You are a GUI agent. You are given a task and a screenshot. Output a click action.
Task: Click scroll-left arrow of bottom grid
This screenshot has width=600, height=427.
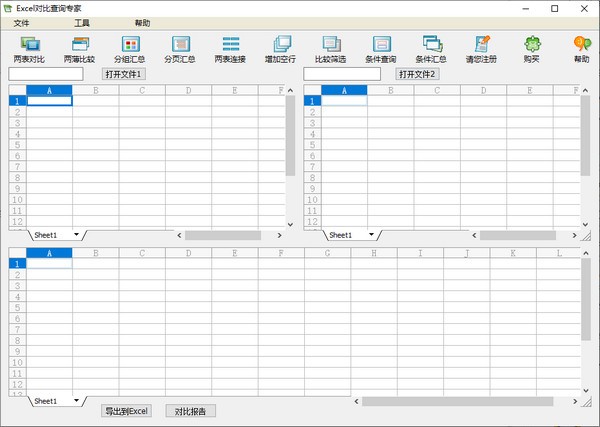pyautogui.click(x=357, y=401)
